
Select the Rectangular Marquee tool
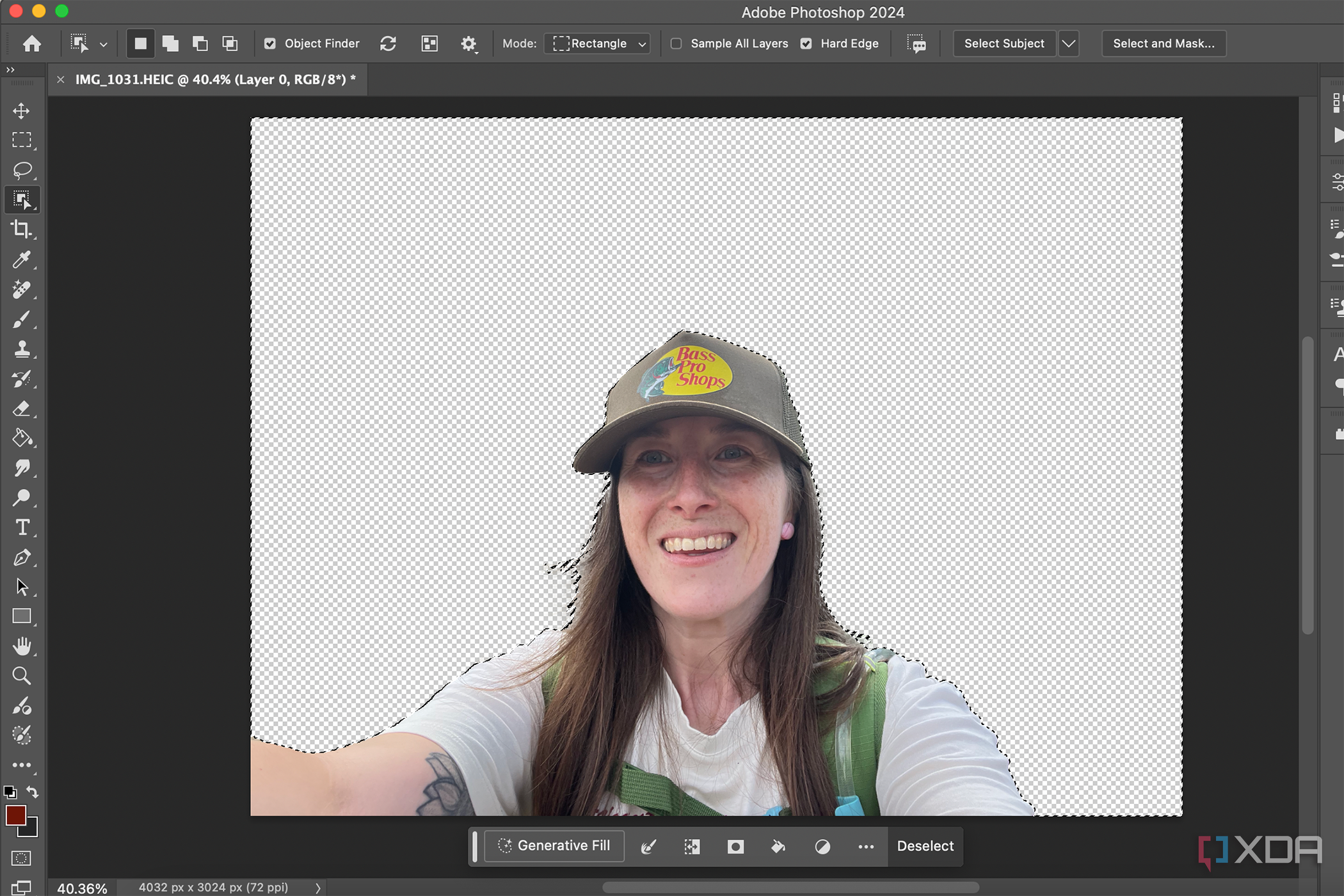[x=22, y=140]
